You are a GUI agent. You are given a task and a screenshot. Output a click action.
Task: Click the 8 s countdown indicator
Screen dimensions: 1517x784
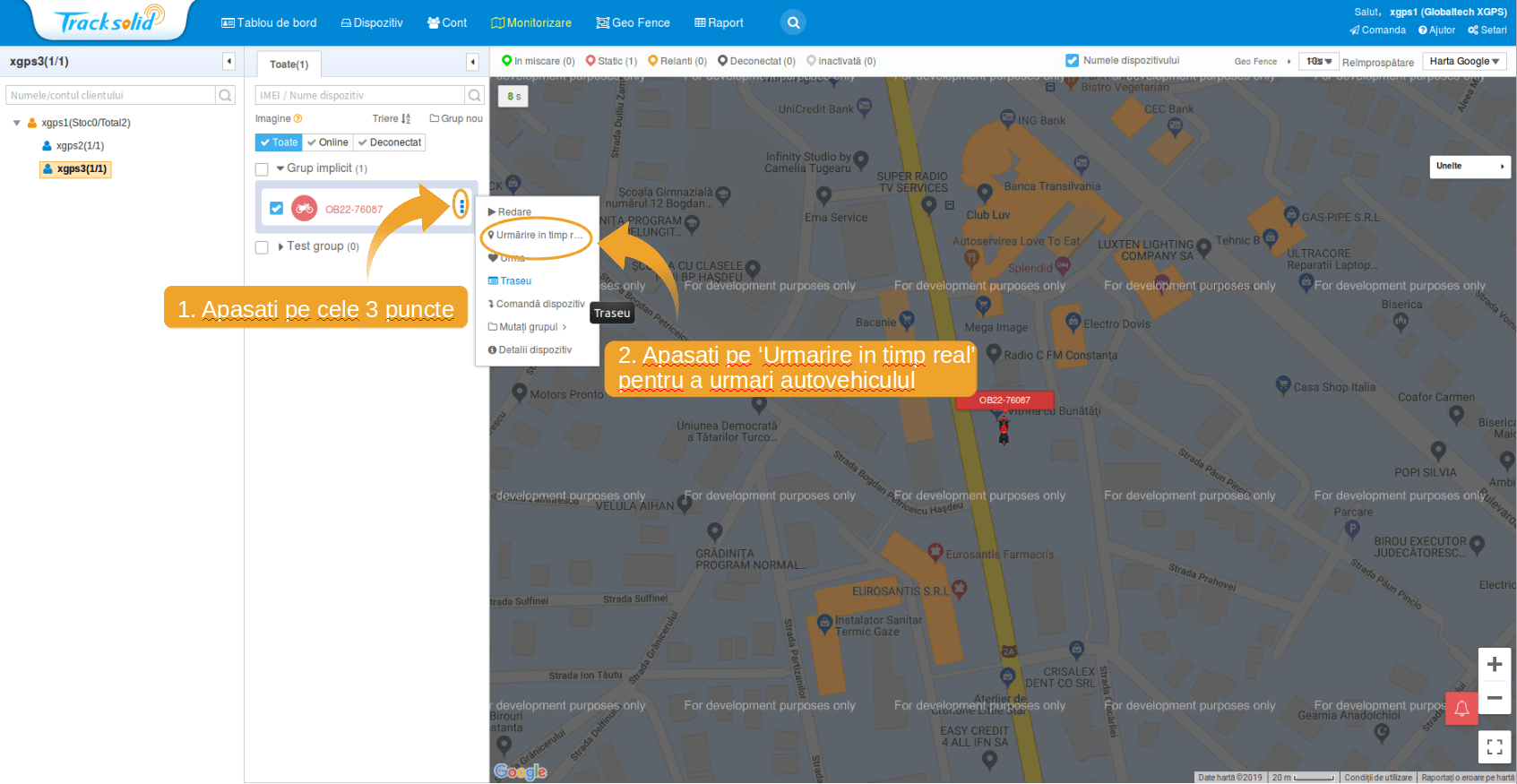(x=513, y=96)
